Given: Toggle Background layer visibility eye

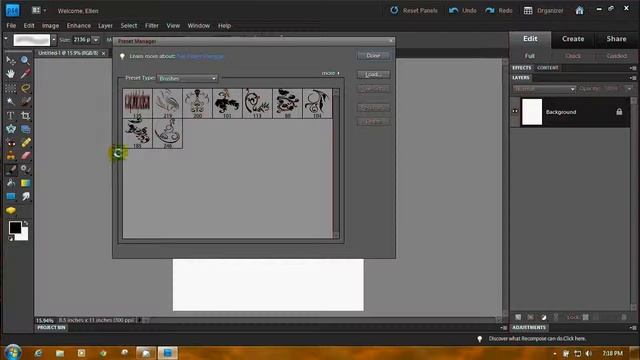Looking at the screenshot, I should pyautogui.click(x=515, y=111).
